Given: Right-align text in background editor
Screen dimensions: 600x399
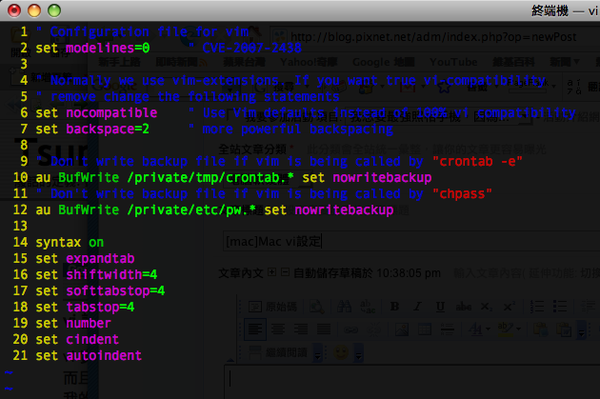Looking at the screenshot, I should [x=301, y=329].
